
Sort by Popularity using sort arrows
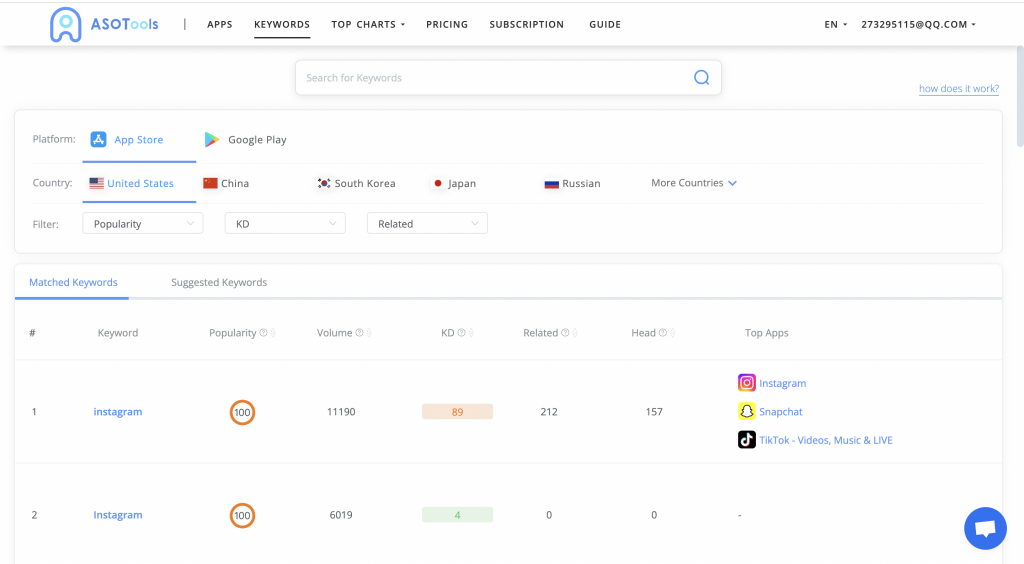point(273,333)
